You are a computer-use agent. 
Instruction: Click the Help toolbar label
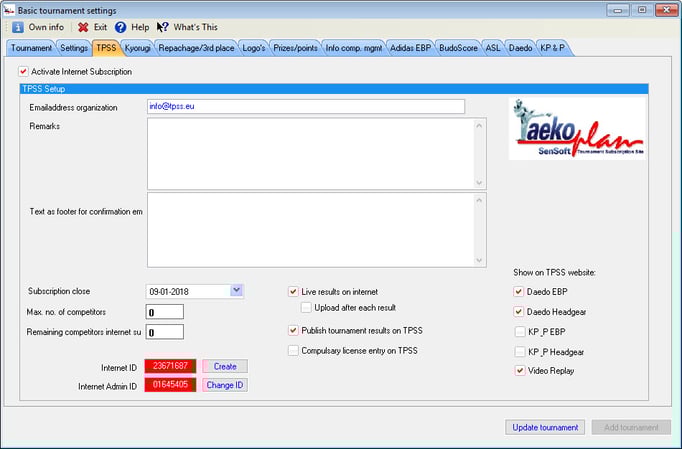click(140, 27)
